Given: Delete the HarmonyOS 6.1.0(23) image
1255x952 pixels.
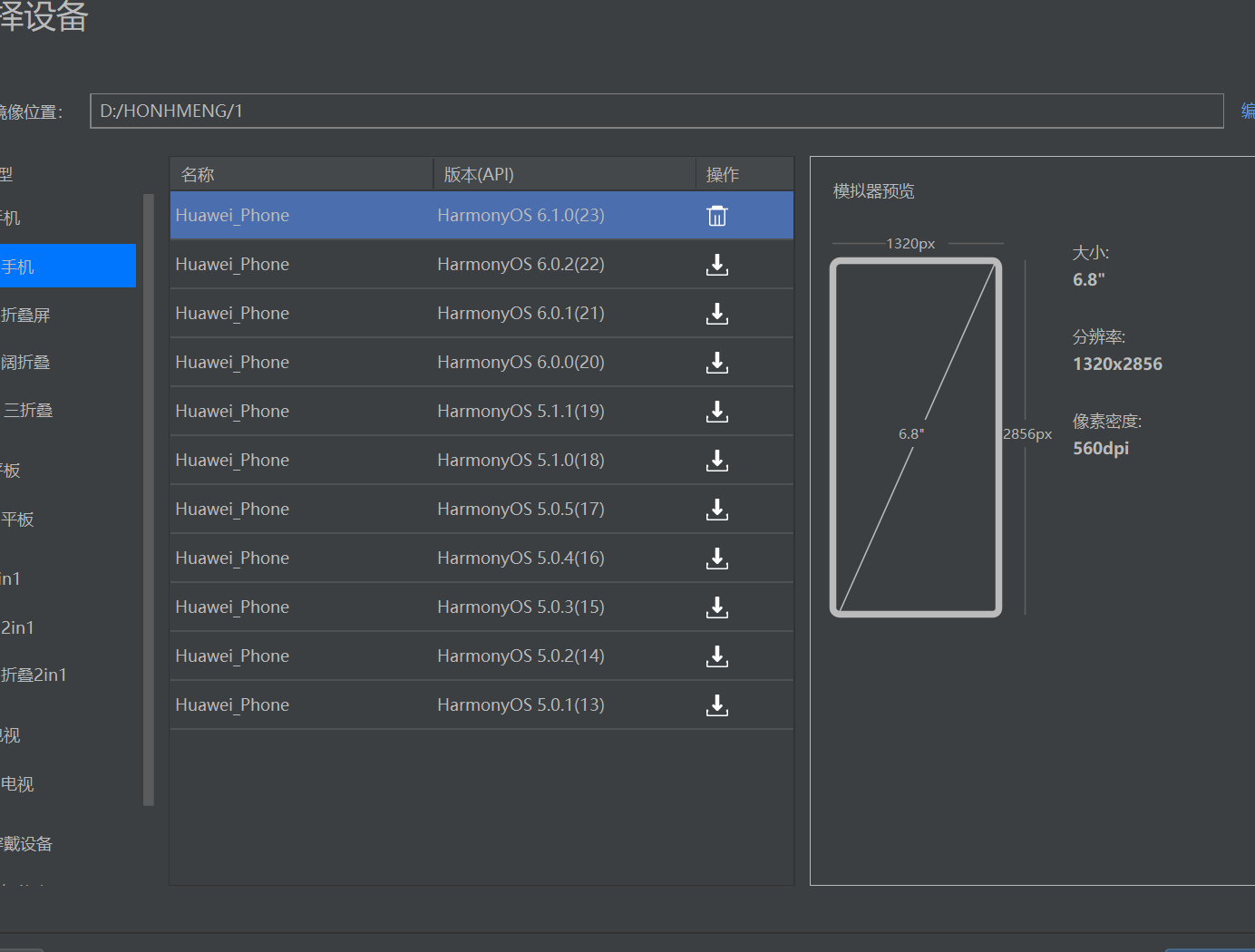Looking at the screenshot, I should click(717, 216).
